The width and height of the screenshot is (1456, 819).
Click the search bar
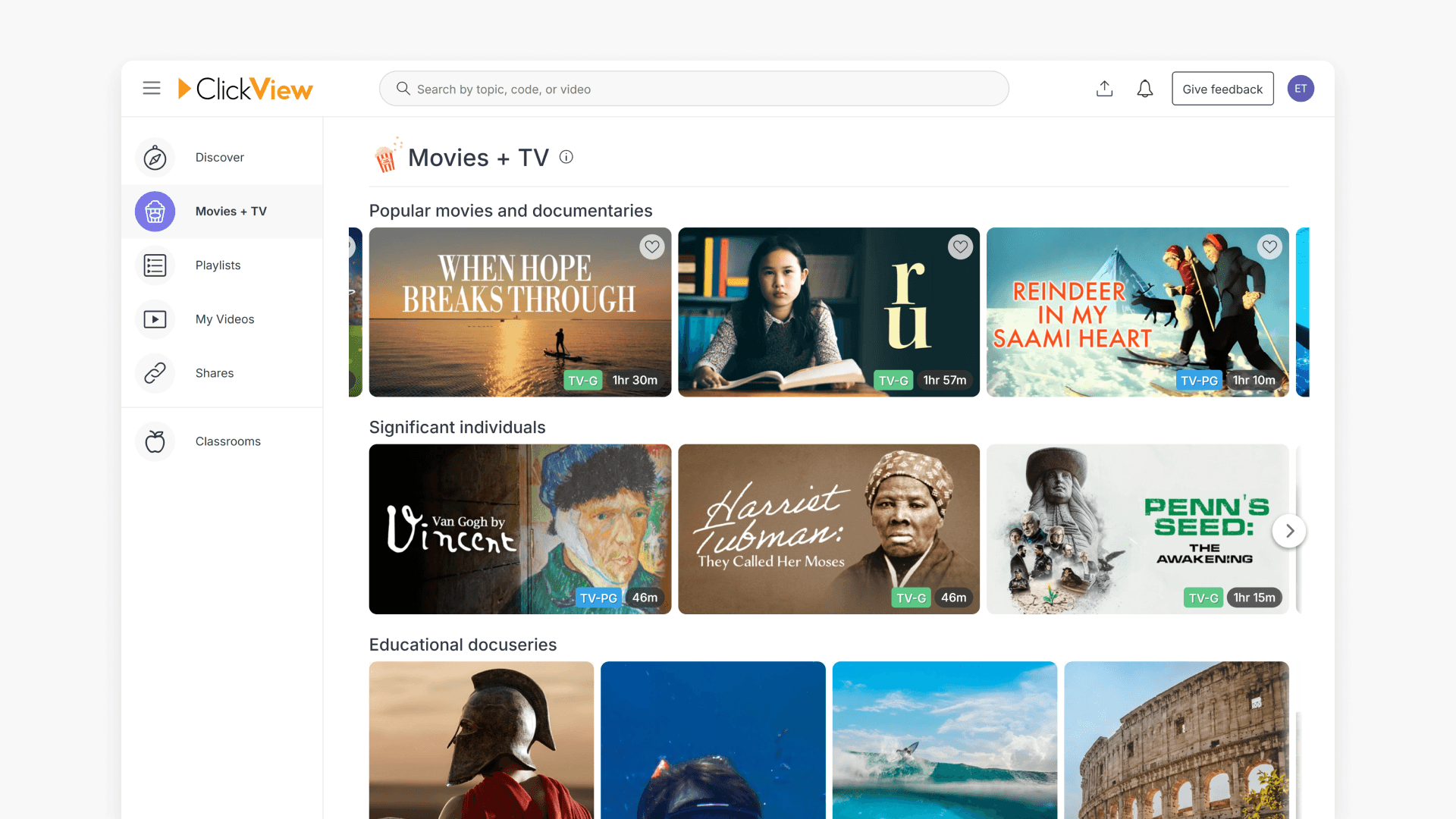(693, 88)
